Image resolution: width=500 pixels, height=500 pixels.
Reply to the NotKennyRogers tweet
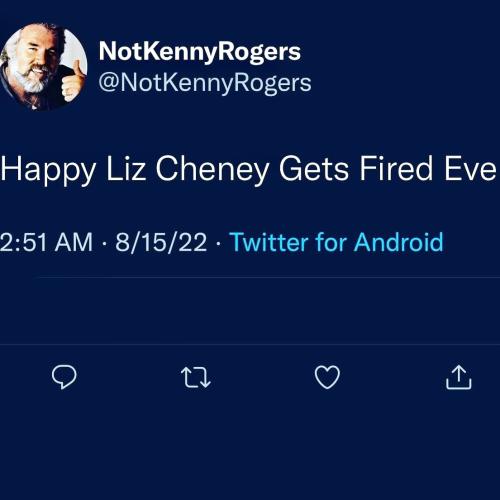pos(64,377)
